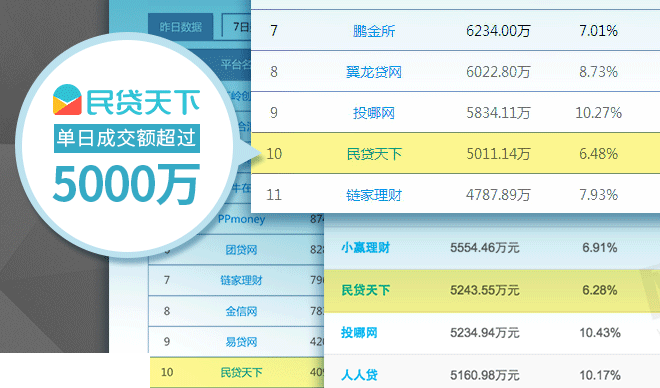The image size is (660, 388).
Task: Click rank 9 beside 易贷网 in back table
Action: coord(167,341)
